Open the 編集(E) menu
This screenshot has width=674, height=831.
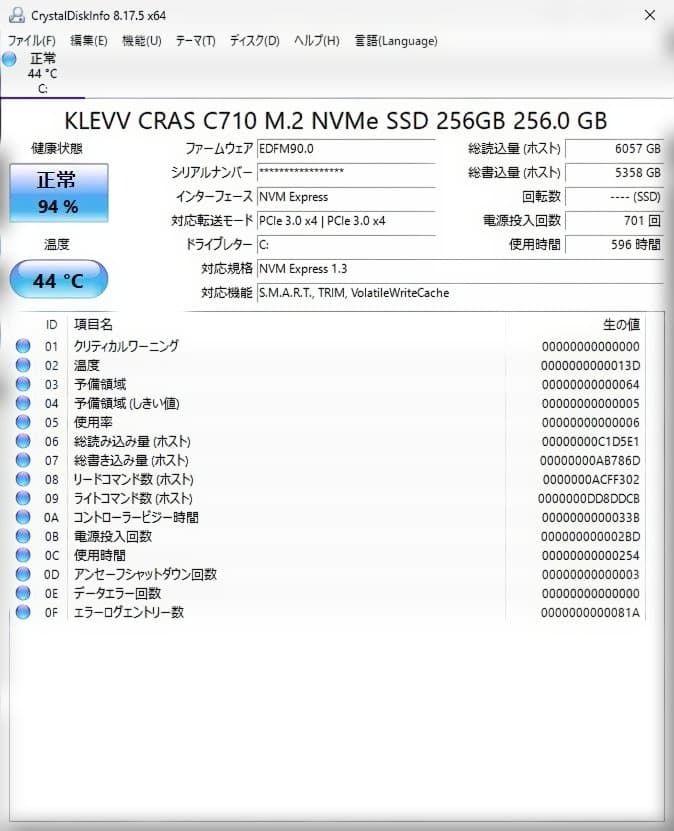(x=88, y=41)
